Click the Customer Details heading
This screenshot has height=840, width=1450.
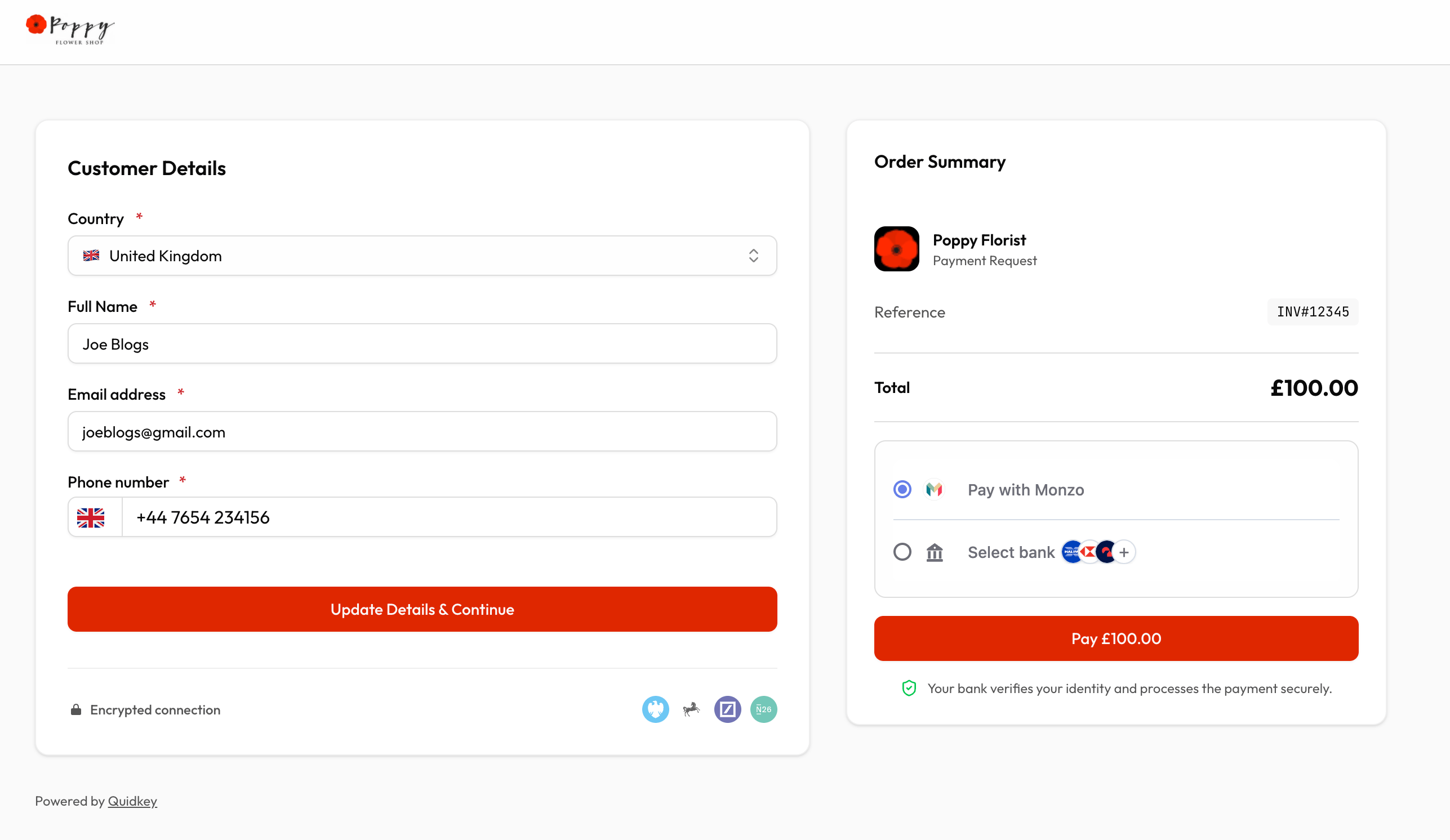pos(146,168)
